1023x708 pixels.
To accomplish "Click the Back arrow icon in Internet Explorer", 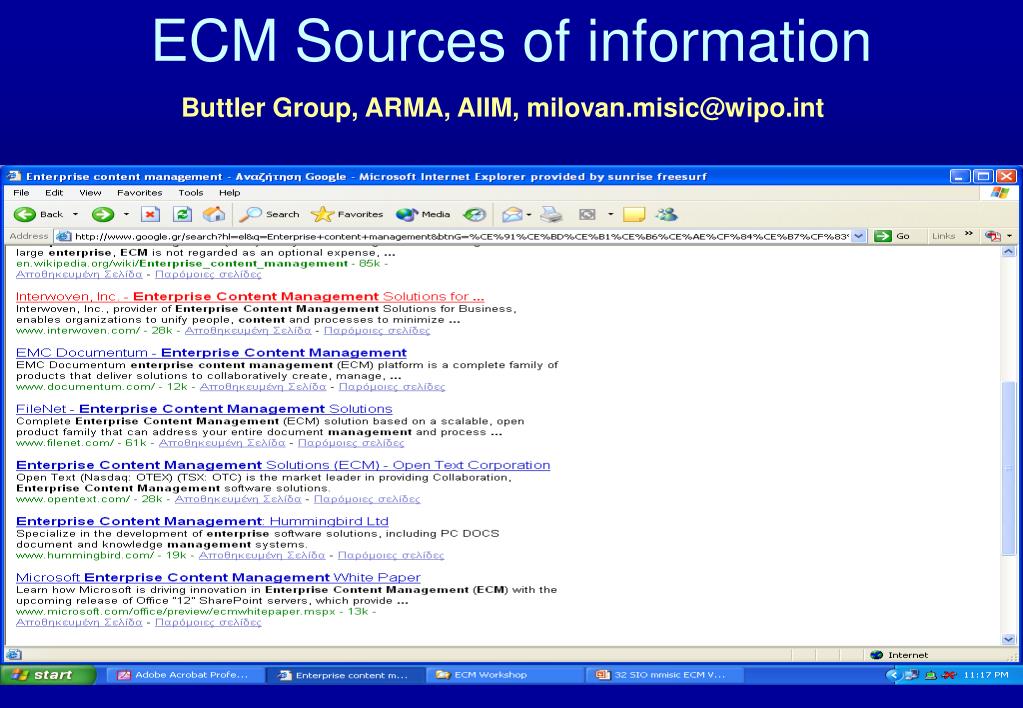I will (x=25, y=214).
